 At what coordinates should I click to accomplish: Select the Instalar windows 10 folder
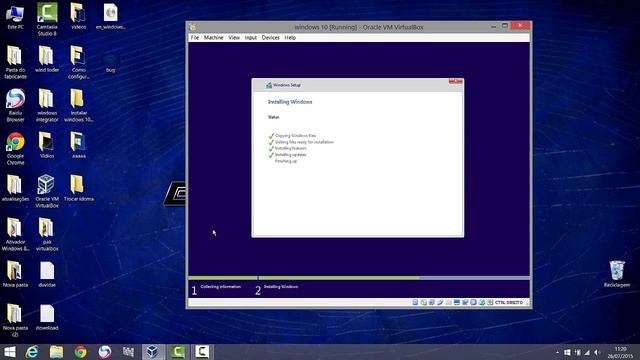(x=78, y=105)
